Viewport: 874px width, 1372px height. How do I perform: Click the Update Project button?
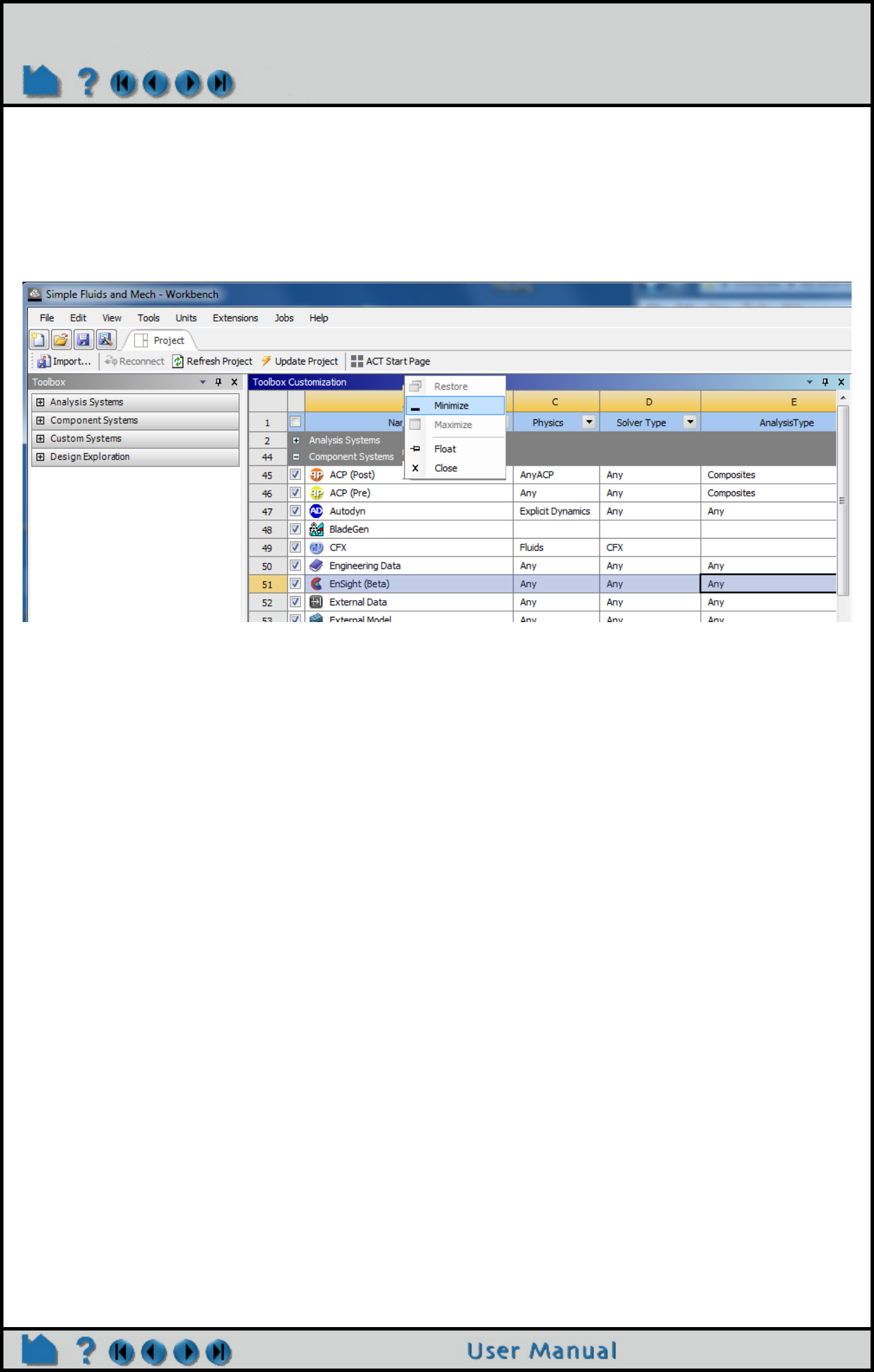(299, 361)
